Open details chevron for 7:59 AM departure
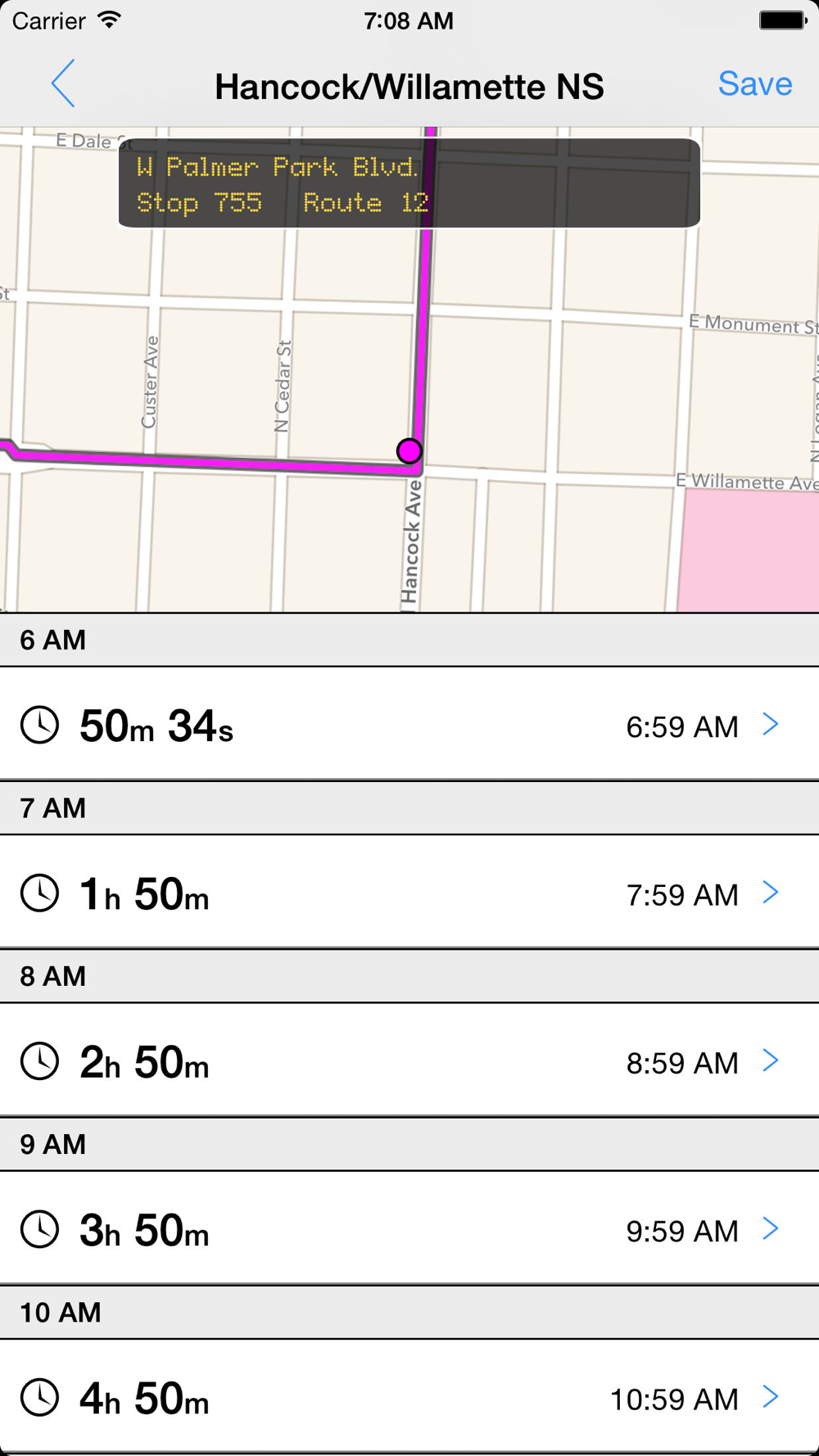 [770, 893]
